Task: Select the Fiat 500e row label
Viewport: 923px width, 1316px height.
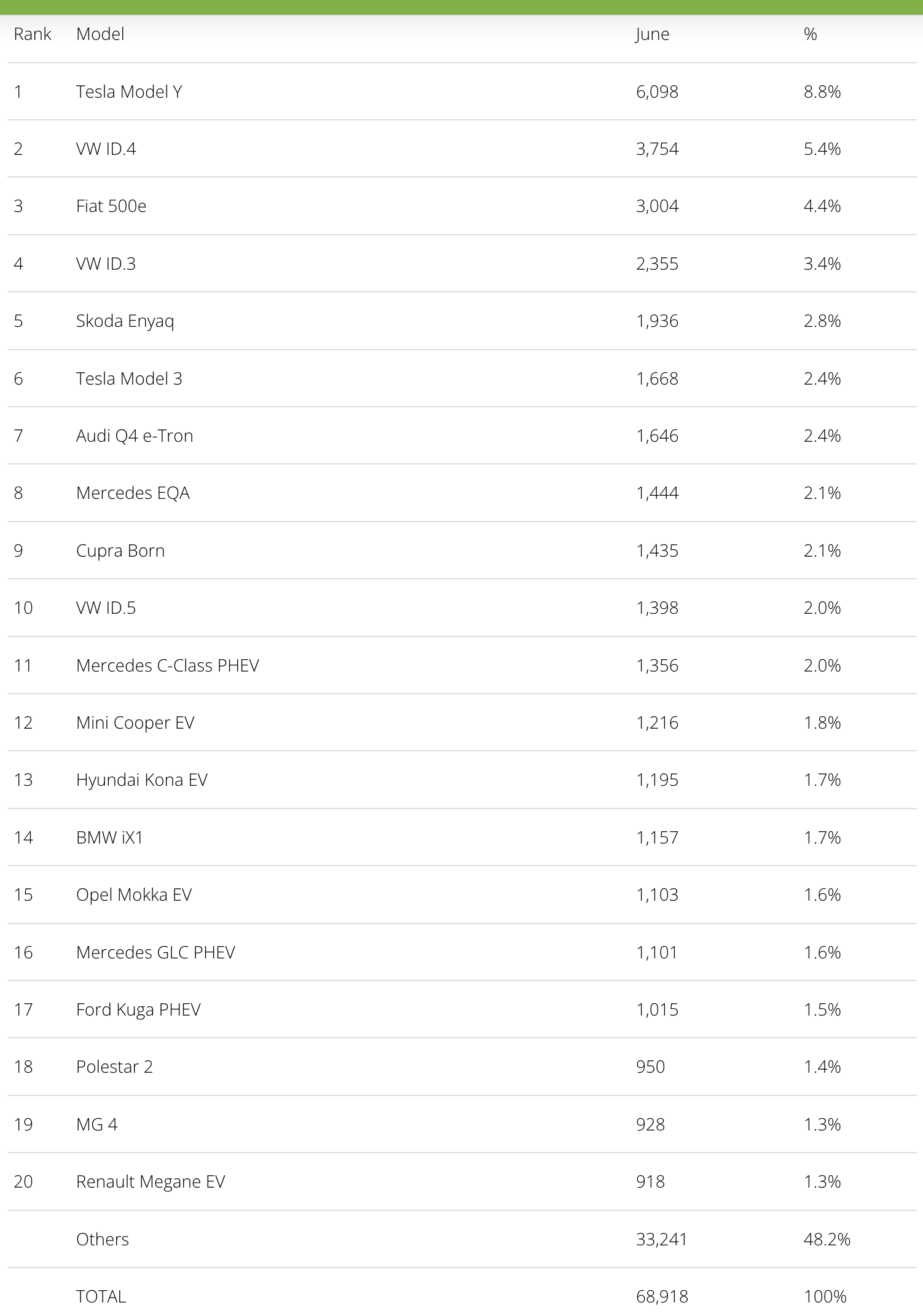Action: [x=111, y=206]
